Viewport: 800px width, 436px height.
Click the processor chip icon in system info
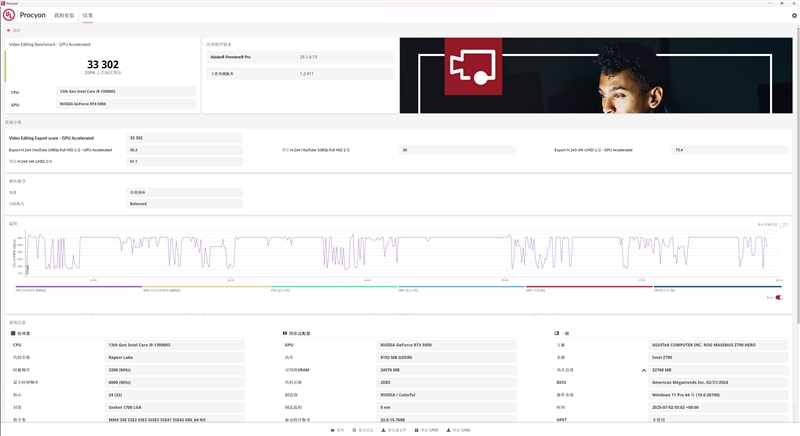coord(13,333)
